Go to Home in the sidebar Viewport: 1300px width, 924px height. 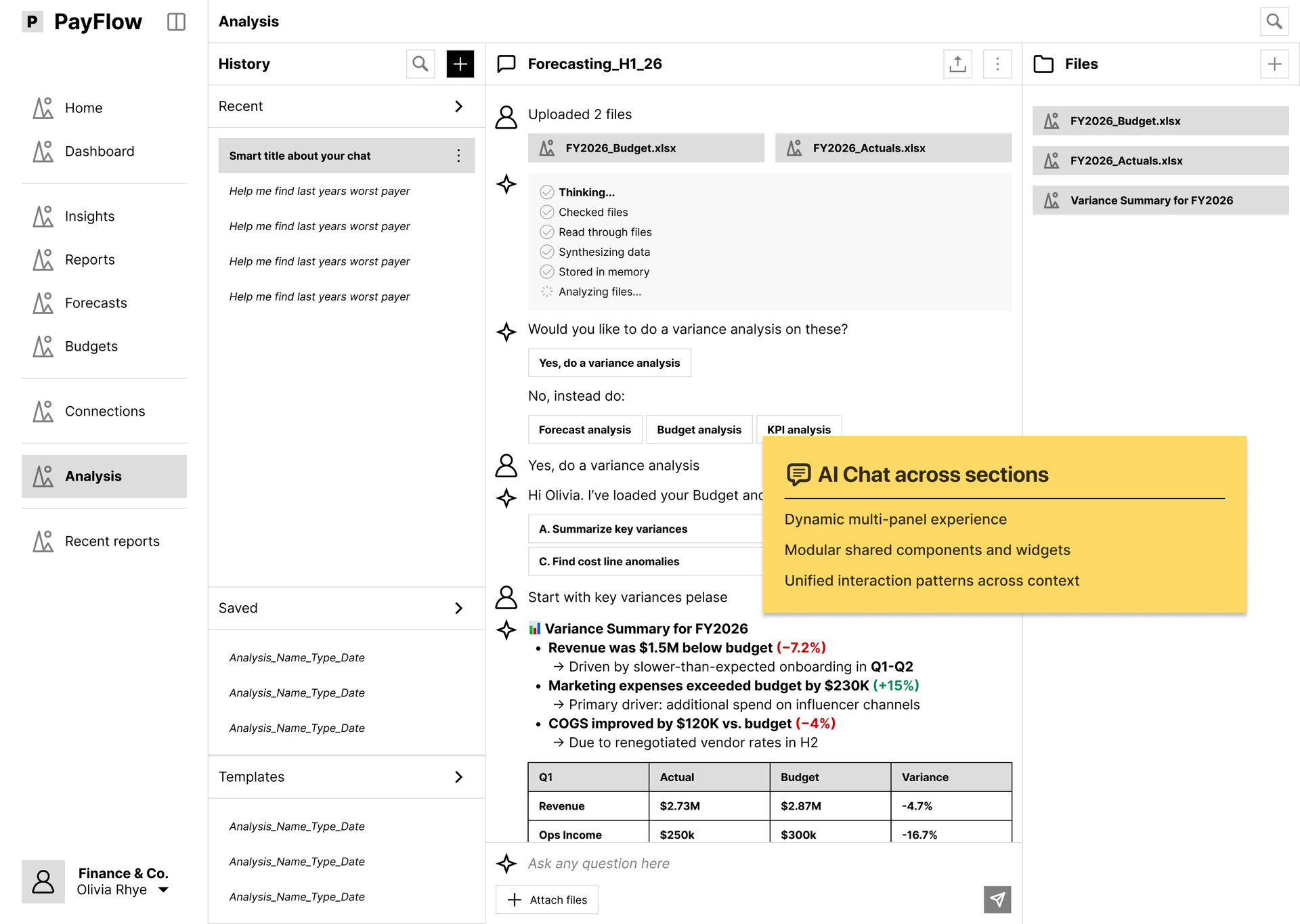[104, 108]
